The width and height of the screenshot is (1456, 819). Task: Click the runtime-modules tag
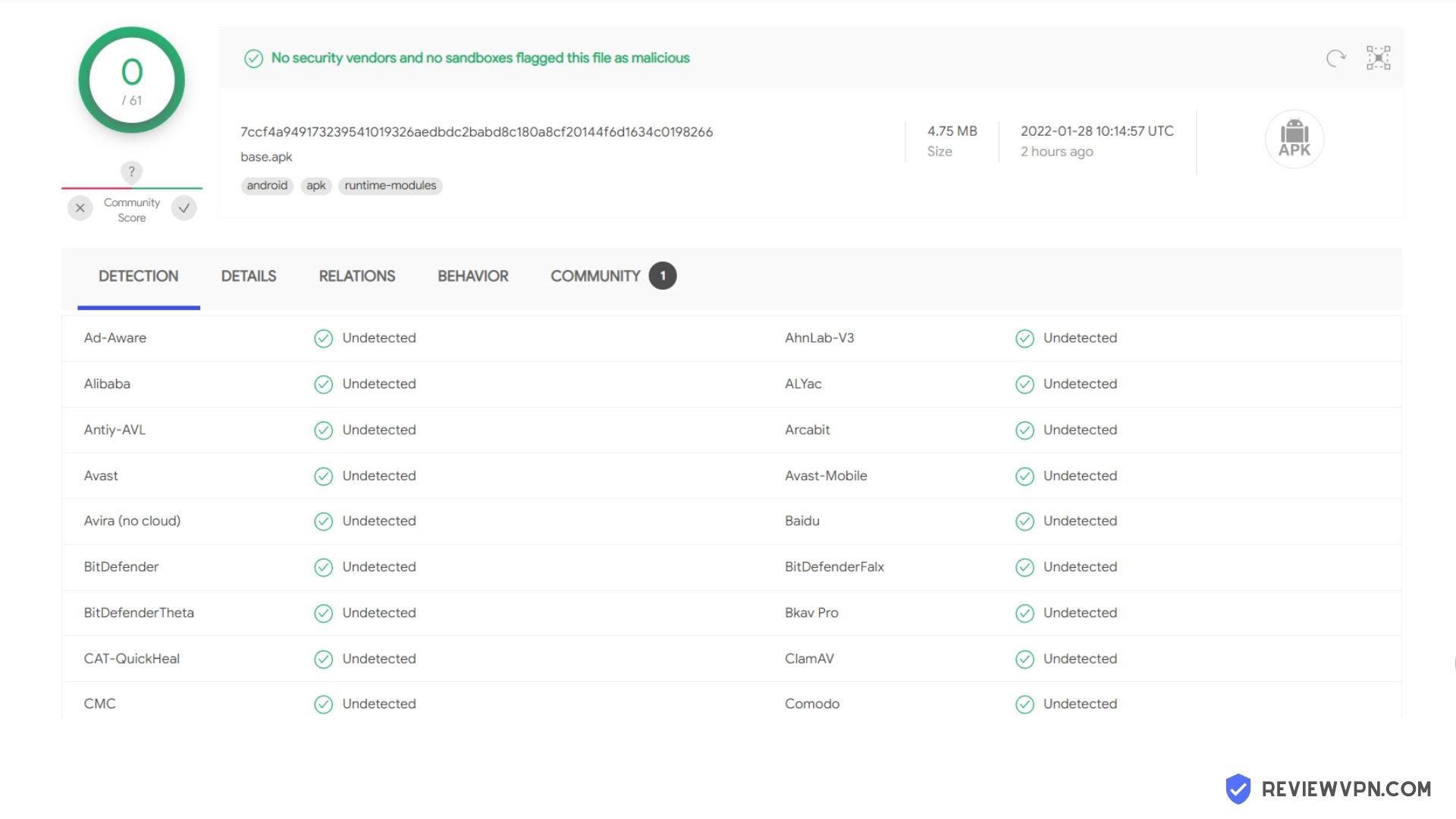[391, 186]
